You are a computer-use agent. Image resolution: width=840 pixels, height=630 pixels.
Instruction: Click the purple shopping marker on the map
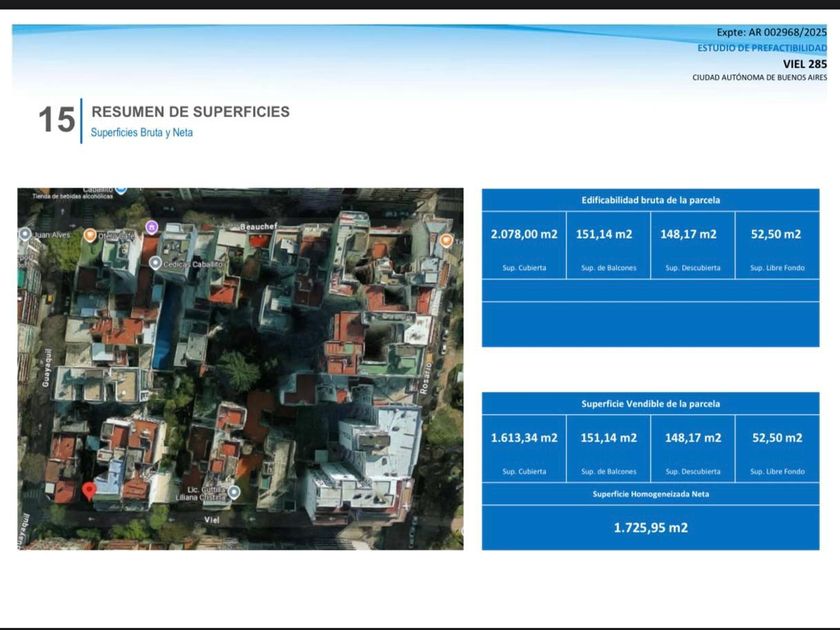152,227
